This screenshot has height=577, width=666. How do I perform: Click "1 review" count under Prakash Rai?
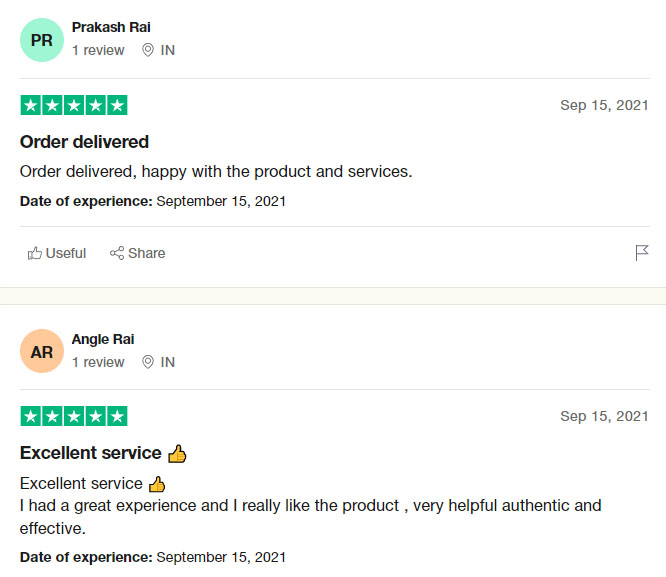(98, 50)
